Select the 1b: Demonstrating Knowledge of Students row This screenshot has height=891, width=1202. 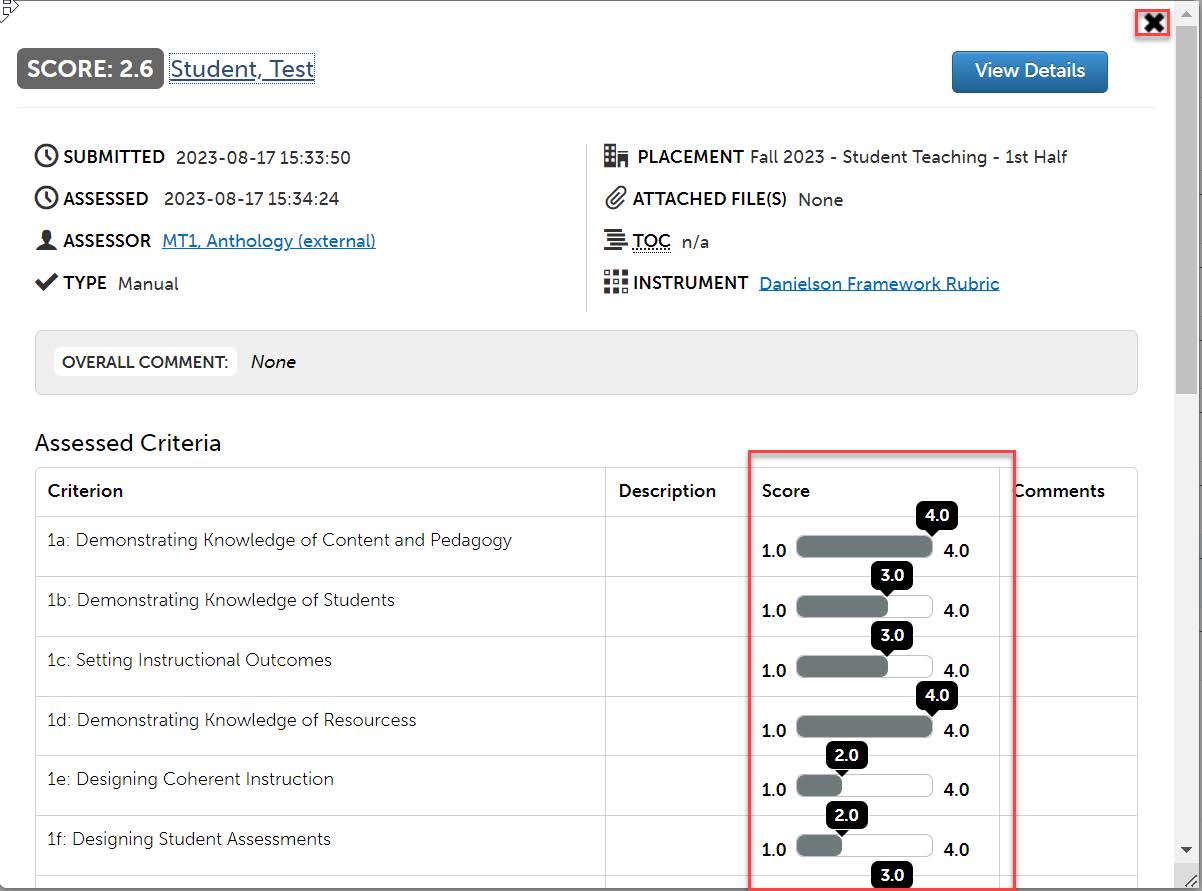point(586,606)
